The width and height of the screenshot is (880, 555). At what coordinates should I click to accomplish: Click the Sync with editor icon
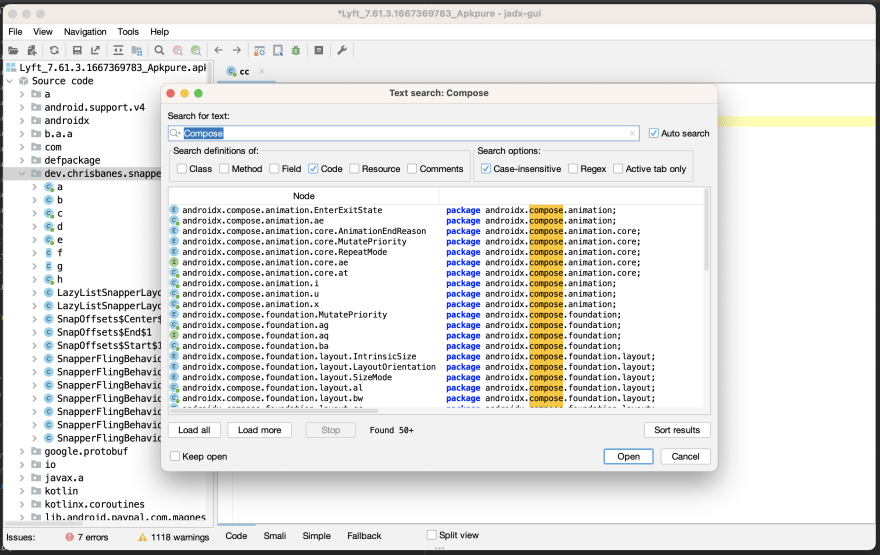click(x=118, y=51)
